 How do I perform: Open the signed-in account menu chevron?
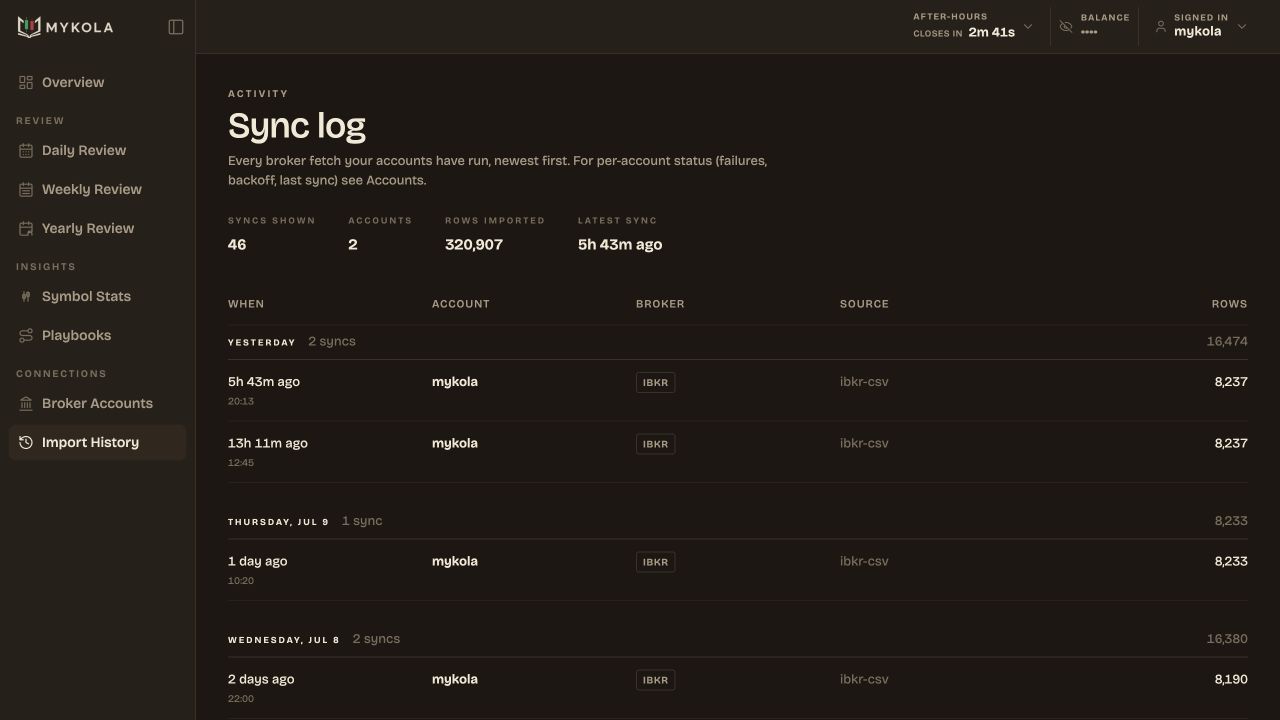(1242, 26)
